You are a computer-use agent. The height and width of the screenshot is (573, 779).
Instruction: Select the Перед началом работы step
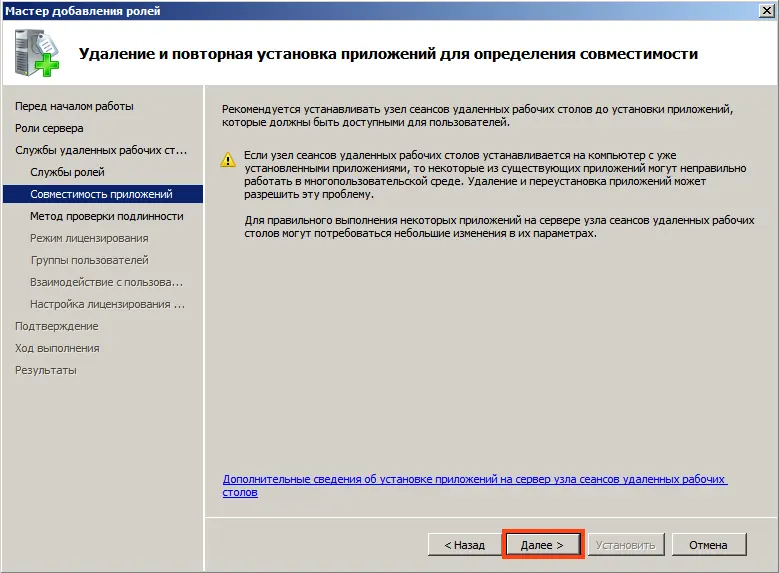[75, 106]
